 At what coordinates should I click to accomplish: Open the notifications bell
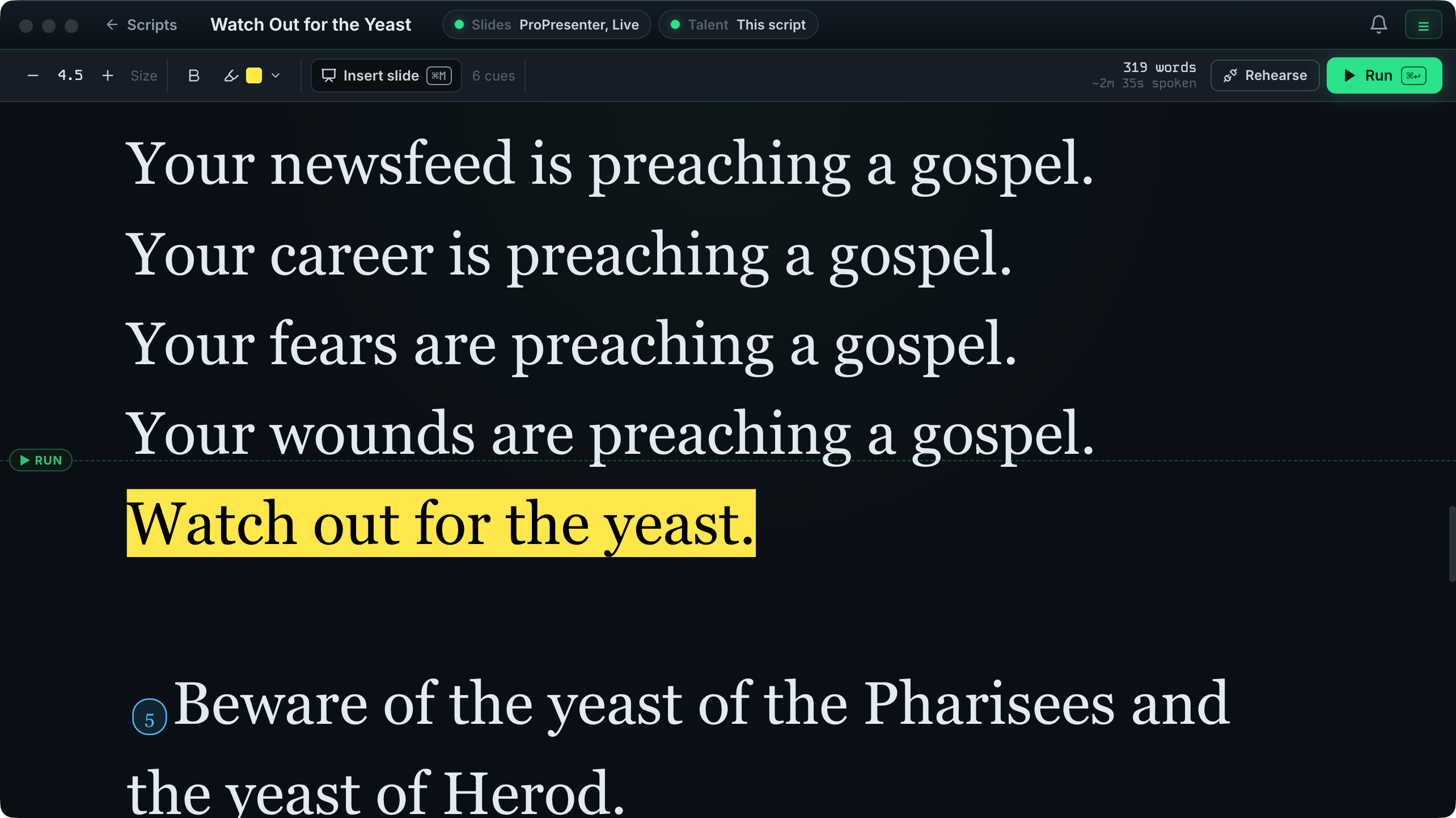[x=1378, y=25]
